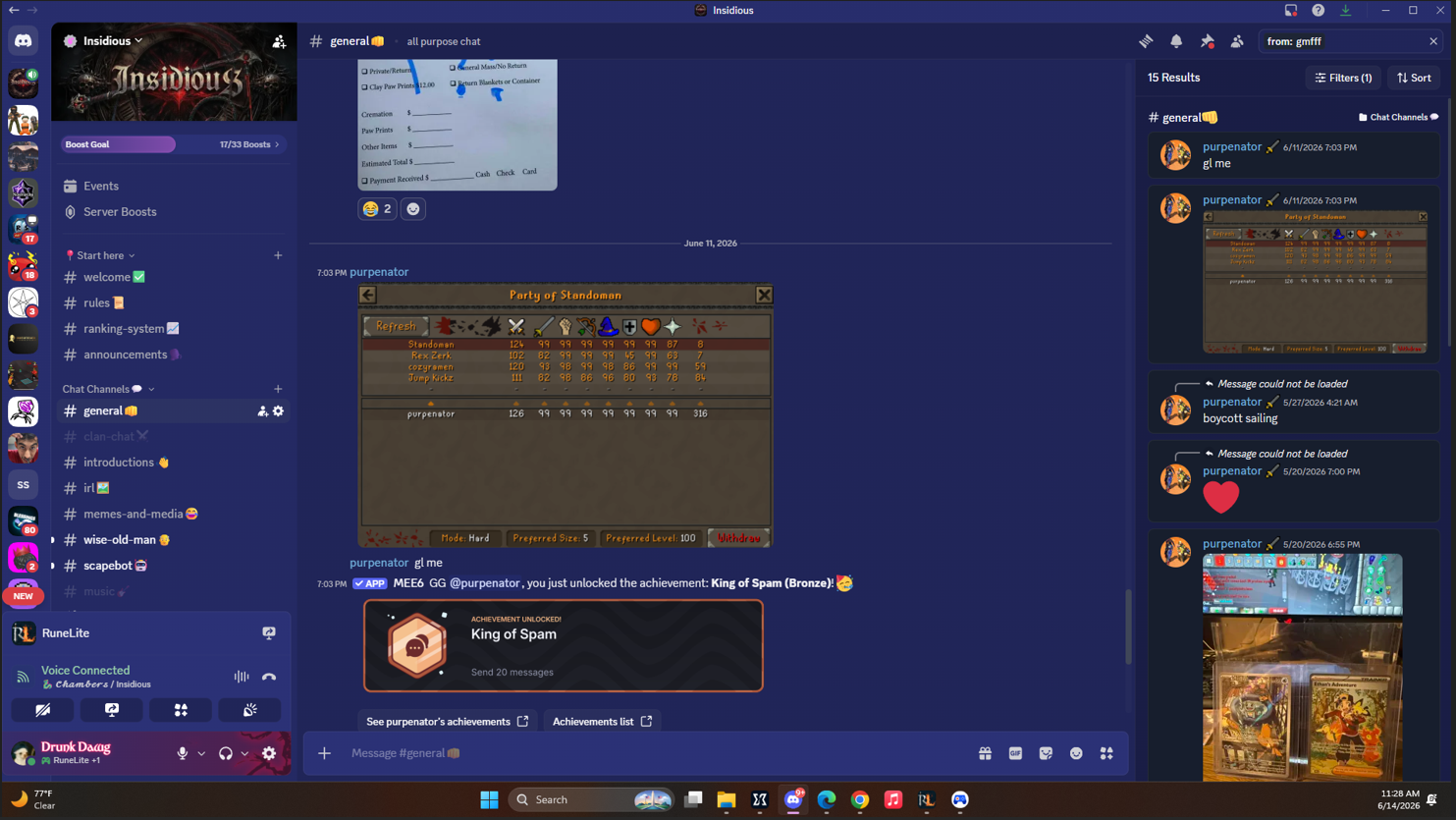Open user settings gear
Viewport: 1456px width, 820px height.
(269, 753)
